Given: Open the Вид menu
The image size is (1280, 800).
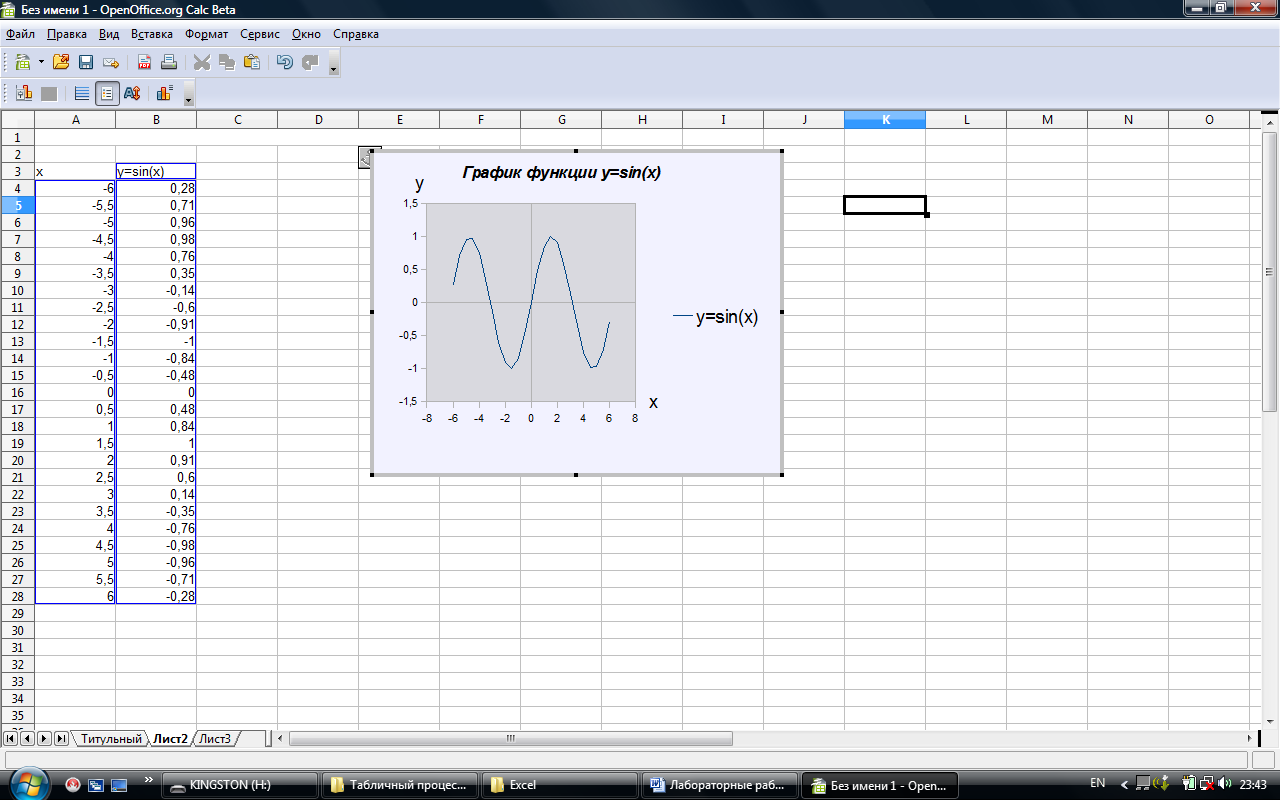Looking at the screenshot, I should 109,34.
